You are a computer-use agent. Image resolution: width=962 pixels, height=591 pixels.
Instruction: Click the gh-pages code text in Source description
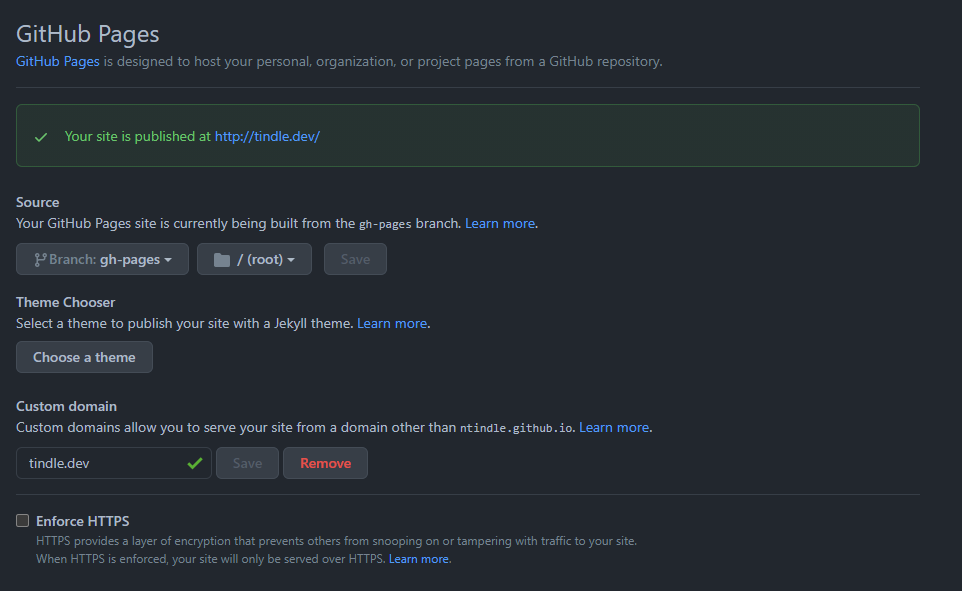385,224
